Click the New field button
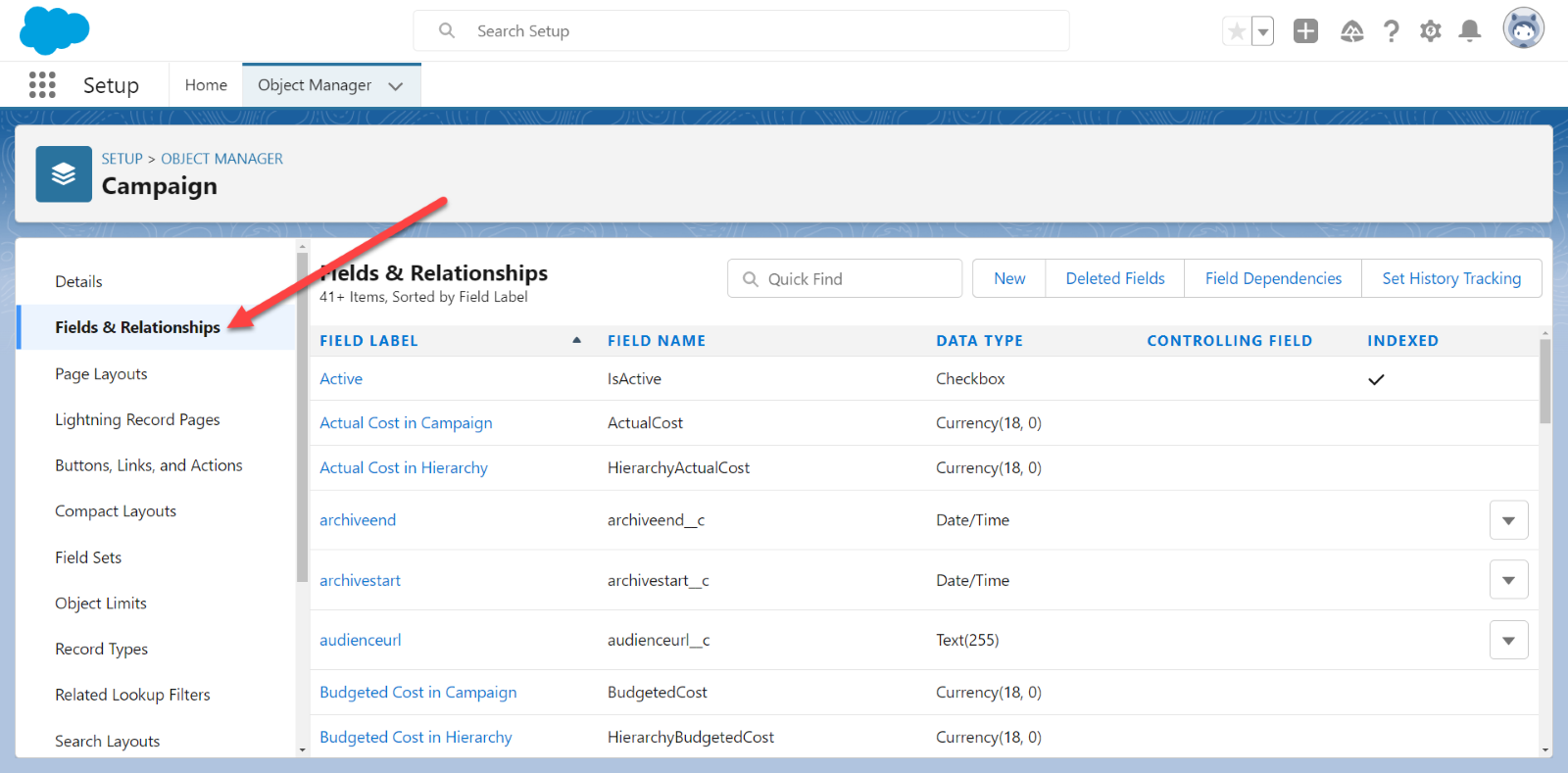 coord(1009,278)
